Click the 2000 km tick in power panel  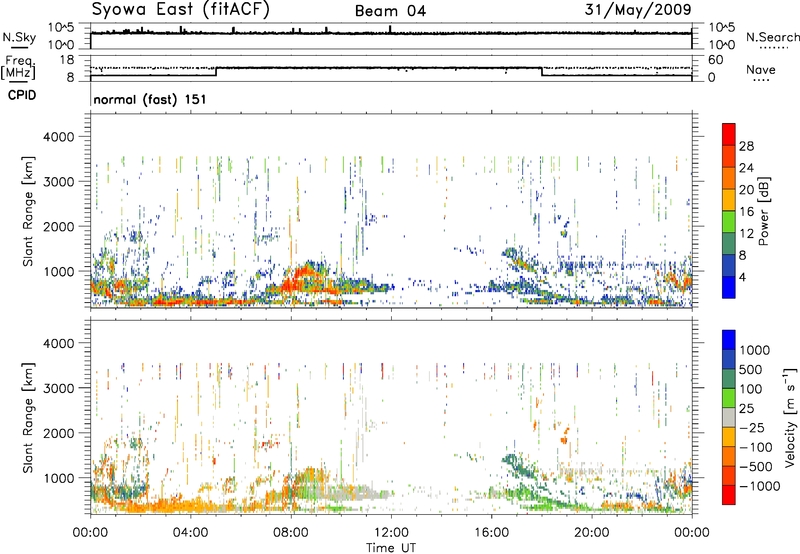[x=58, y=226]
